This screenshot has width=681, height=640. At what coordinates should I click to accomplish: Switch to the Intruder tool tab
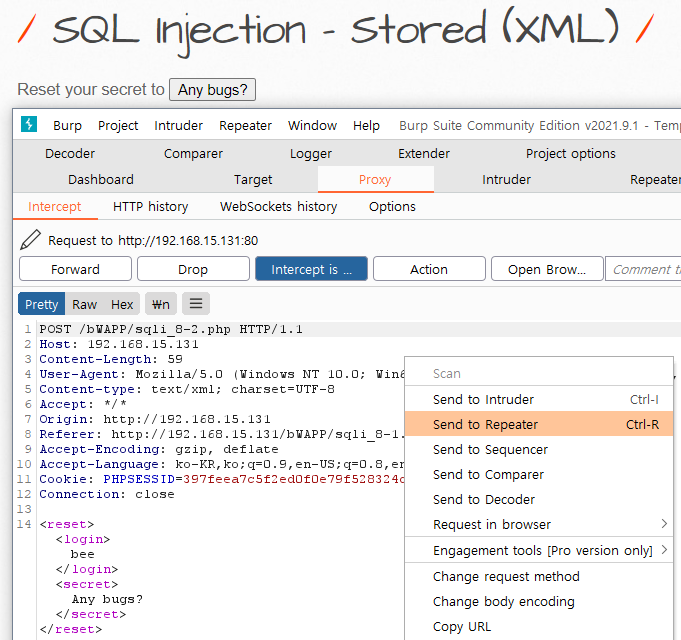(x=506, y=179)
